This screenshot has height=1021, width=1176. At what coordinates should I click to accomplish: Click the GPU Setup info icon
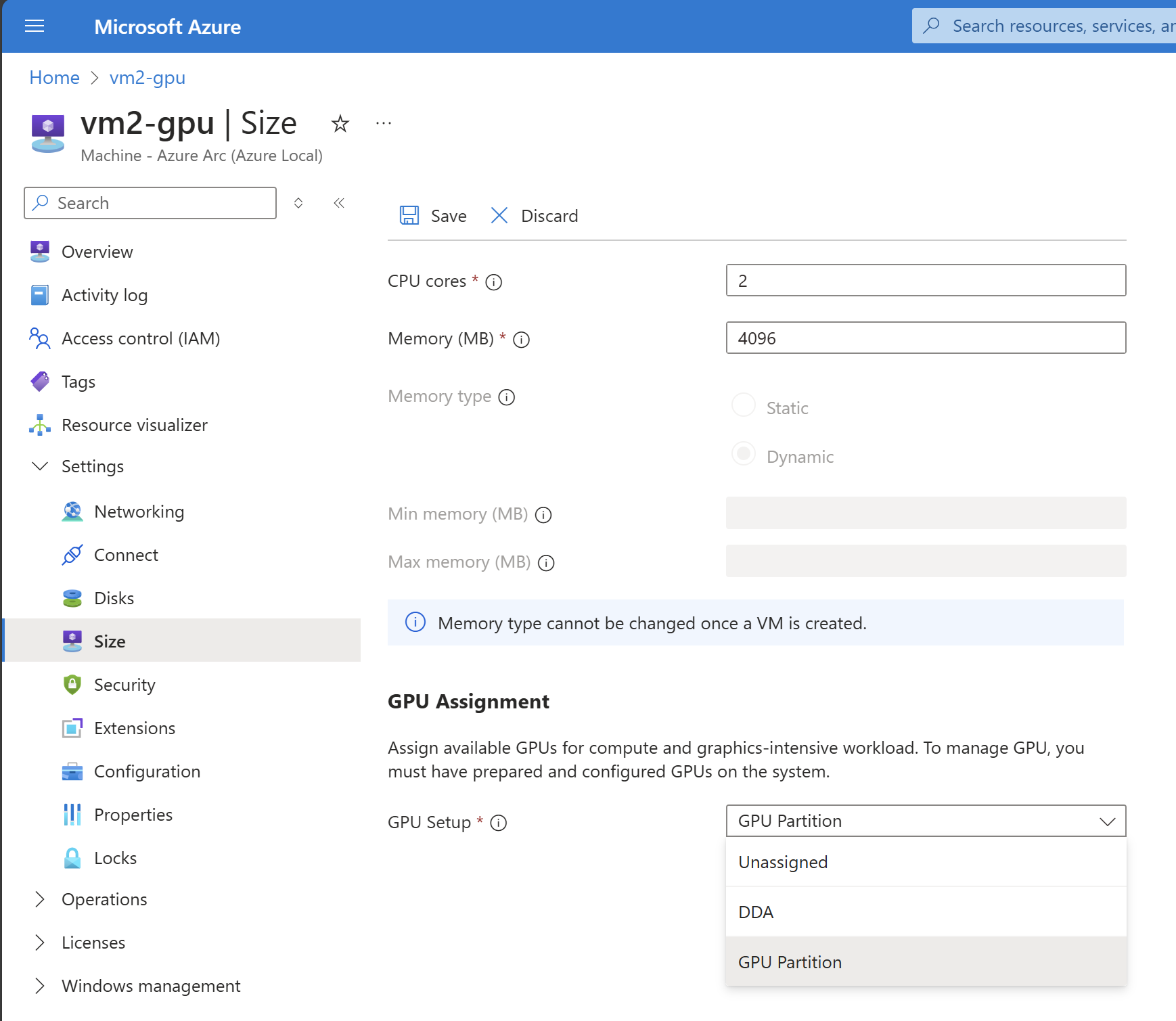499,823
